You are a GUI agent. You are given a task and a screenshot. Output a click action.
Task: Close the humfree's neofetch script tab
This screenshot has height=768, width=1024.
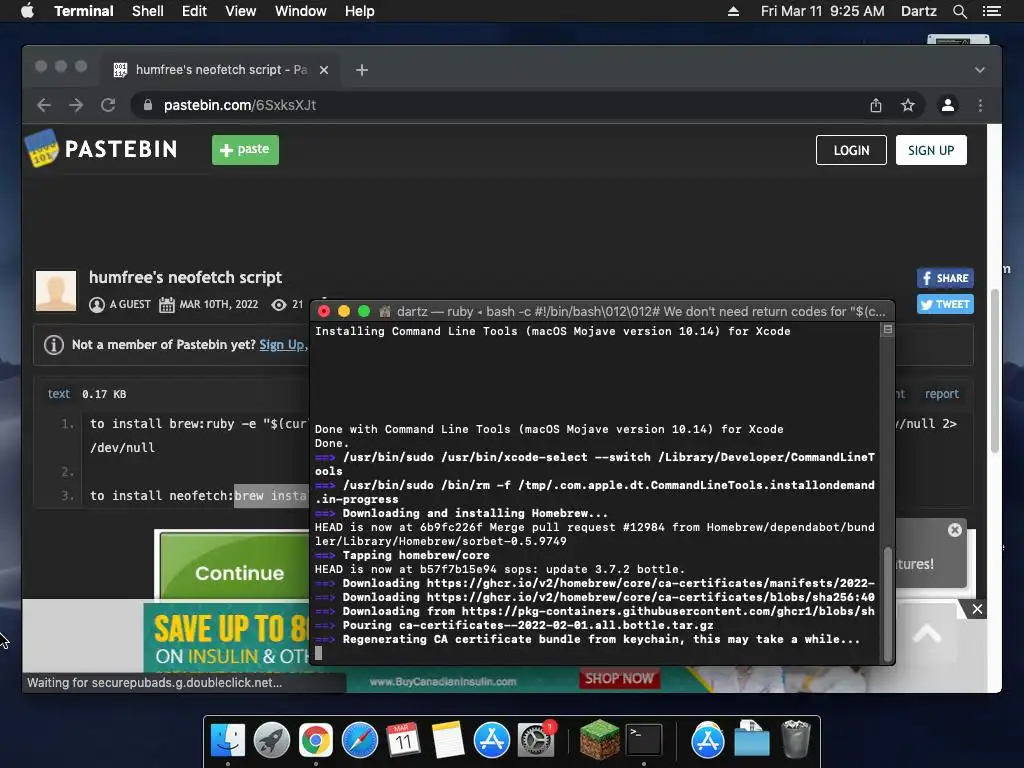pyautogui.click(x=324, y=70)
